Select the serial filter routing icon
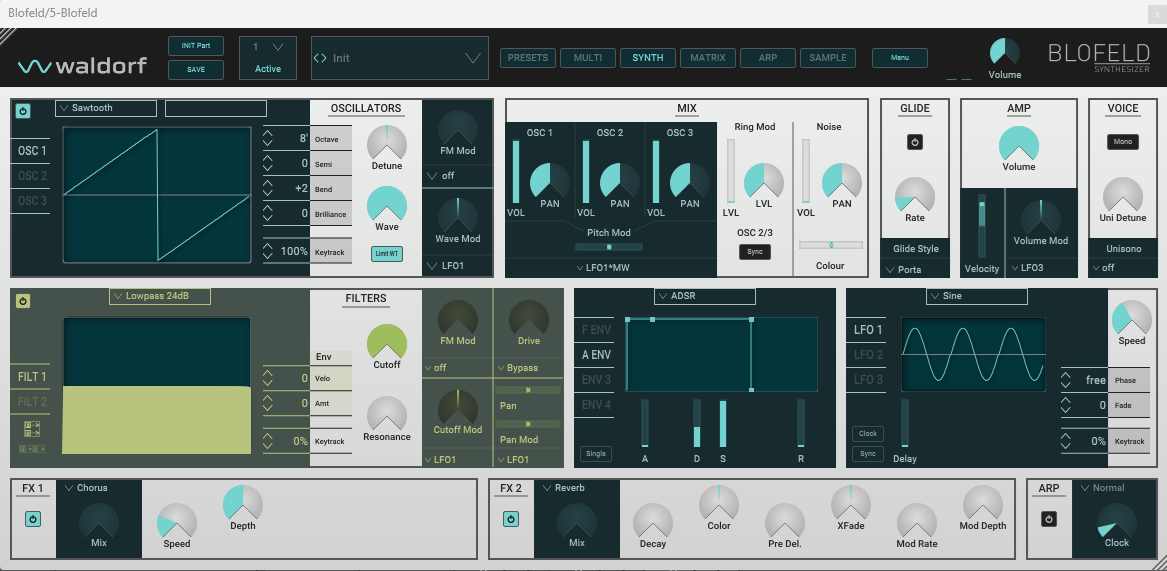Screen dimensions: 1167x571 point(32,449)
